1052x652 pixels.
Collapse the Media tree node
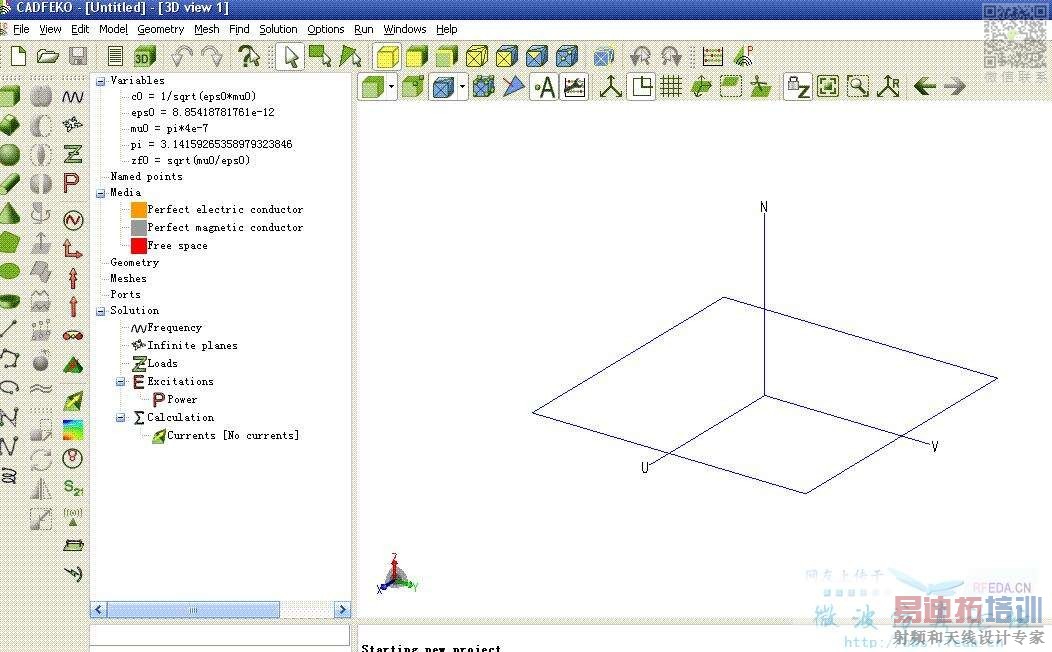click(x=101, y=193)
